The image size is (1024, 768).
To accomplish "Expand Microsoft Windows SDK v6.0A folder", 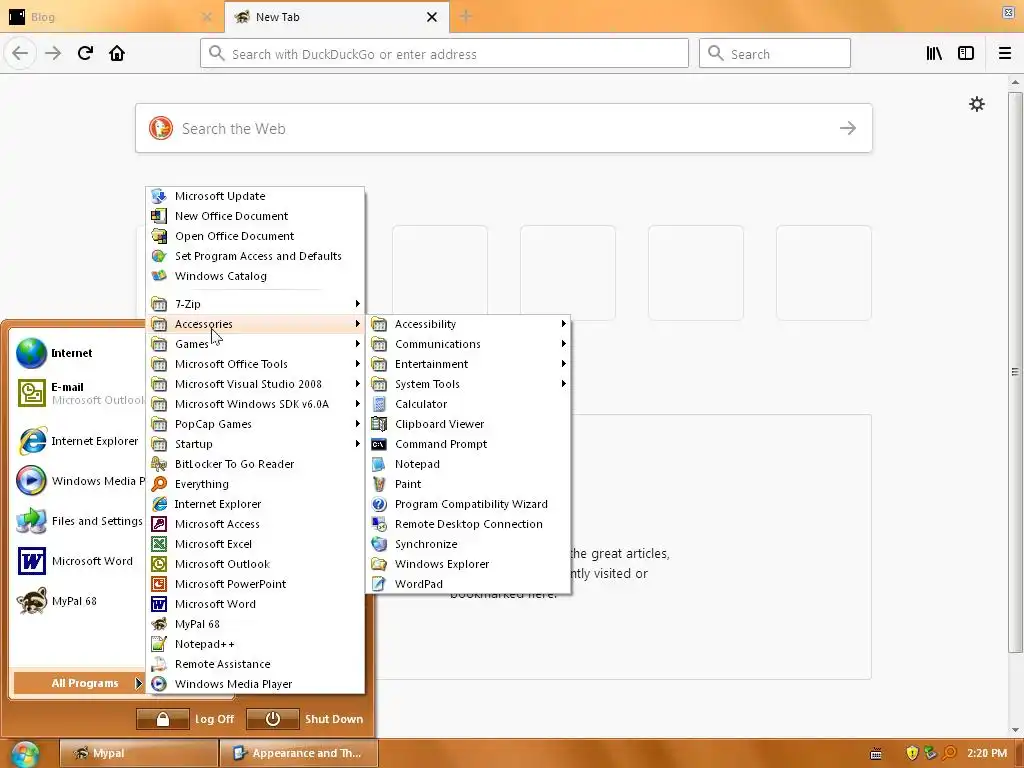I will point(255,404).
